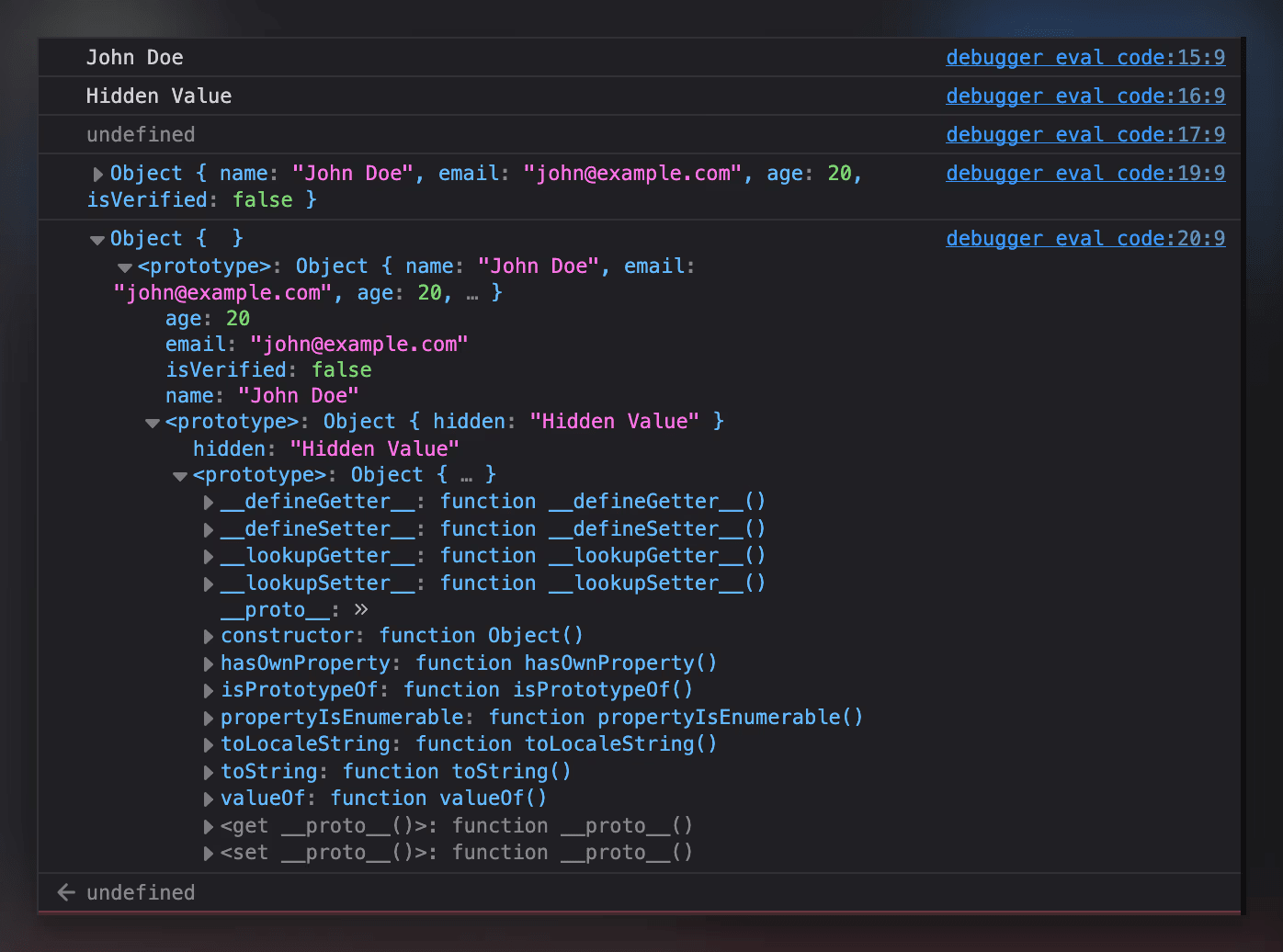
Task: Open the debugger eval code:15:9 source link
Action: [1084, 56]
